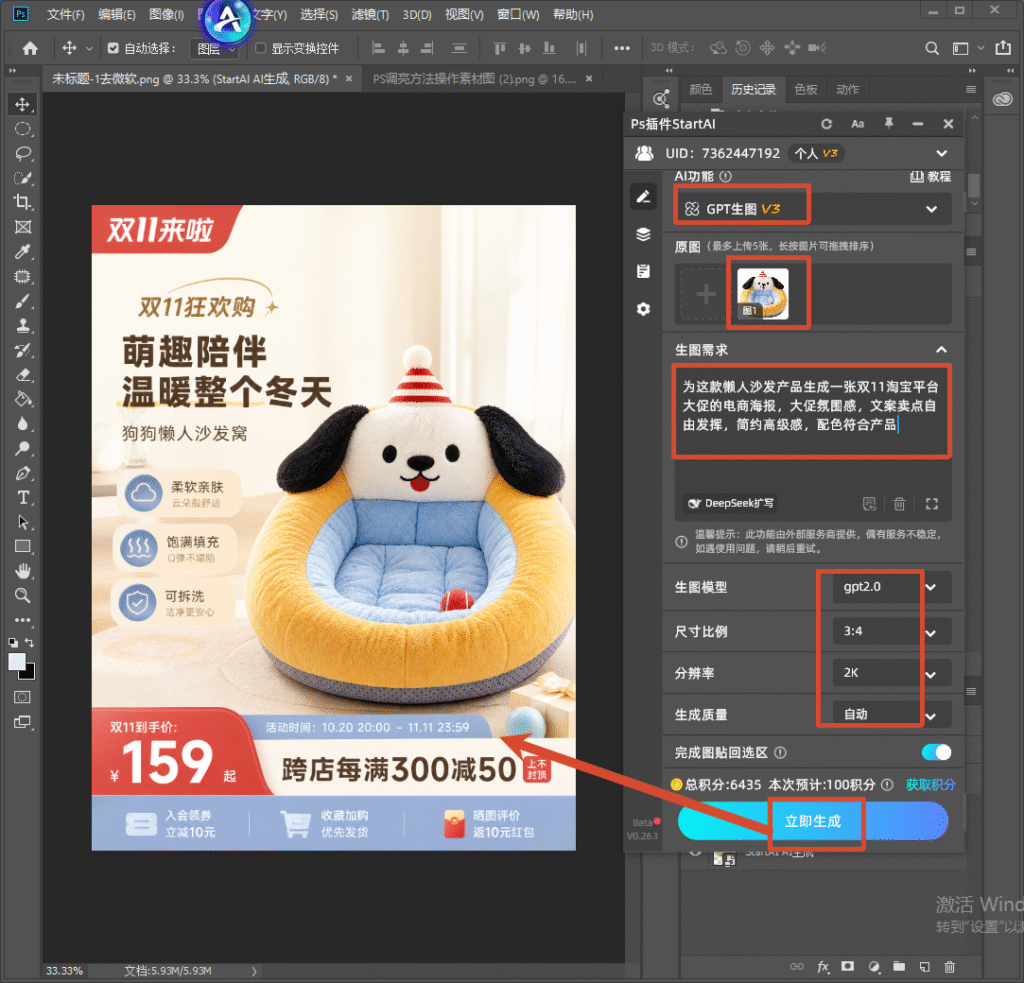Expand the prompt box to fullscreen

click(x=932, y=504)
